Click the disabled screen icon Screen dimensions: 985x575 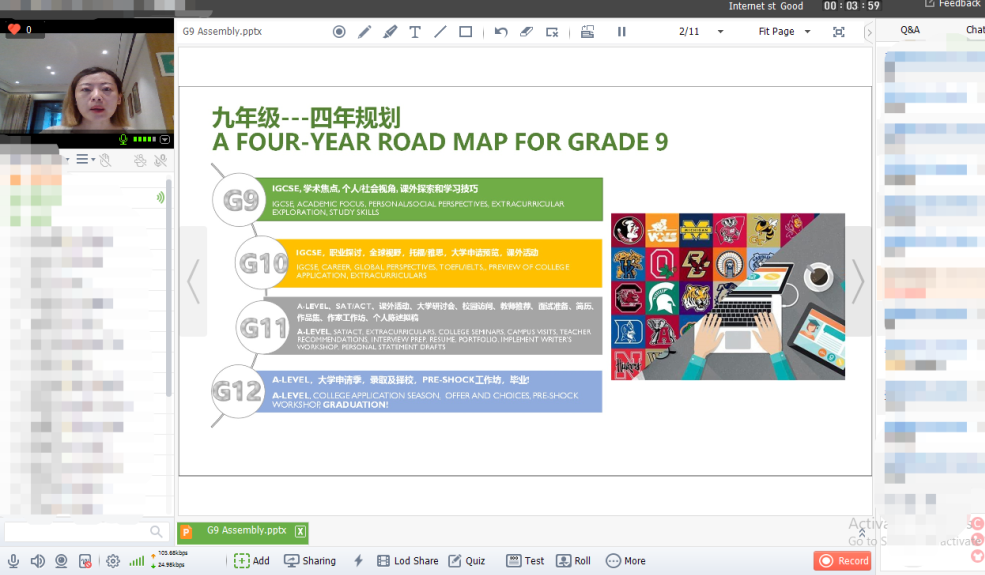85,561
